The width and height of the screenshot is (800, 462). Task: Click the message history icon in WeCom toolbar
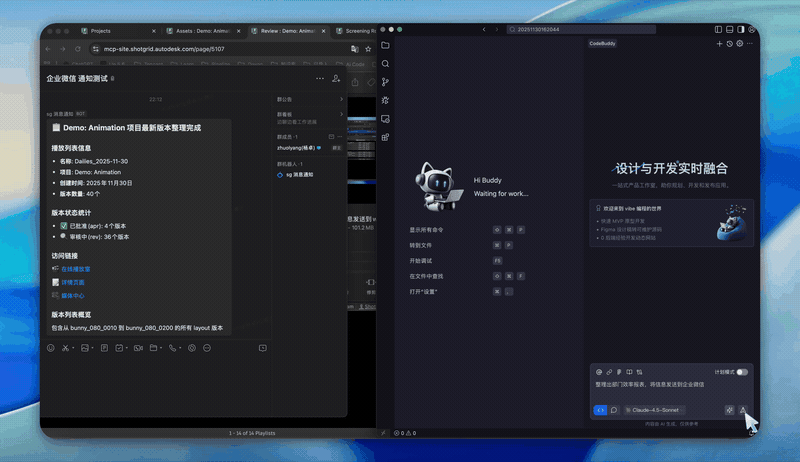pyautogui.click(x=263, y=348)
